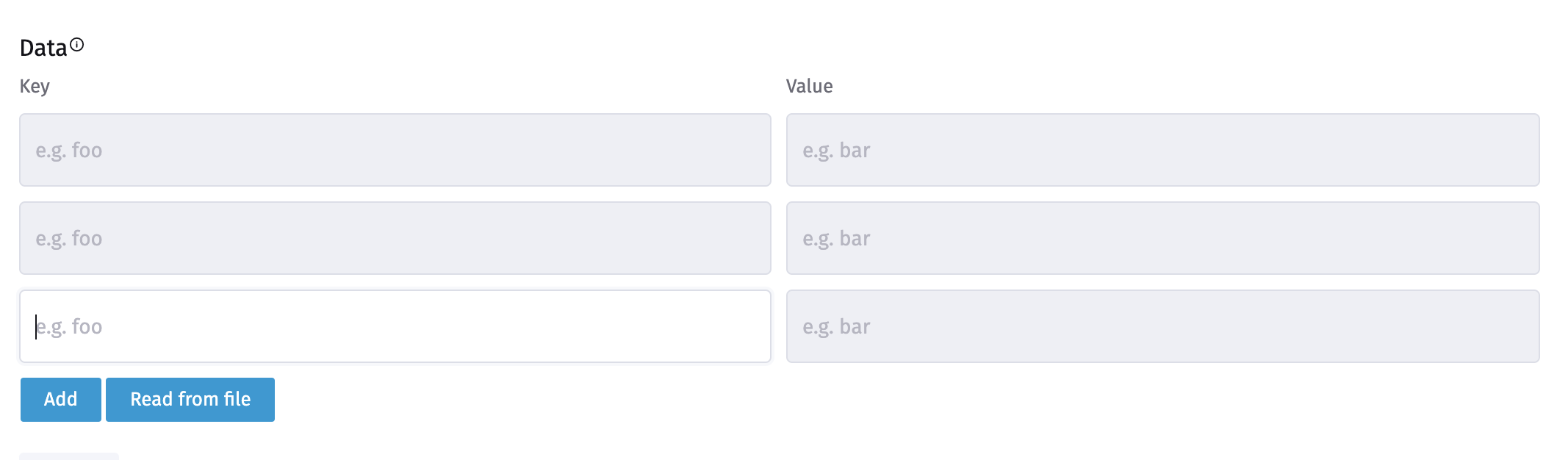Select the third row Value input
The height and width of the screenshot is (460, 1568).
(1162, 326)
